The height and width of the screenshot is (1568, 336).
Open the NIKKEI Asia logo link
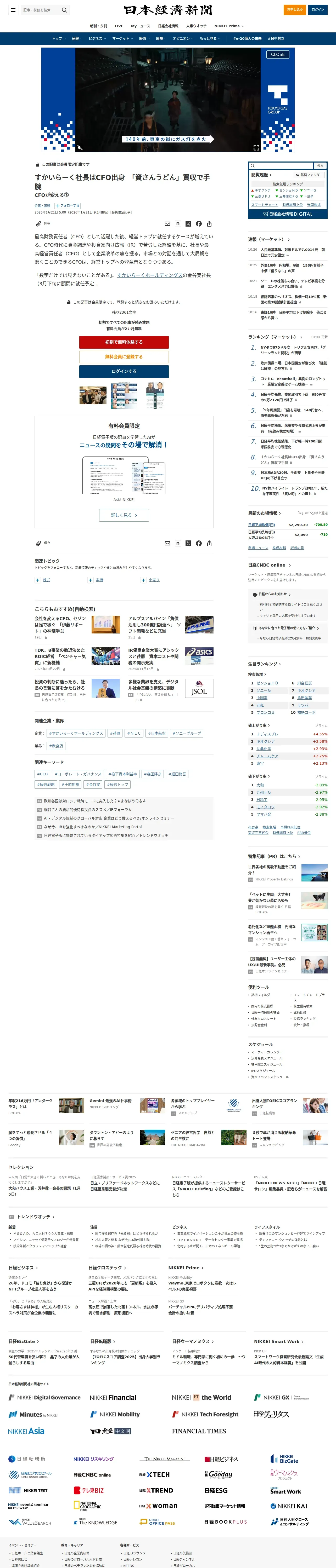click(26, 1431)
